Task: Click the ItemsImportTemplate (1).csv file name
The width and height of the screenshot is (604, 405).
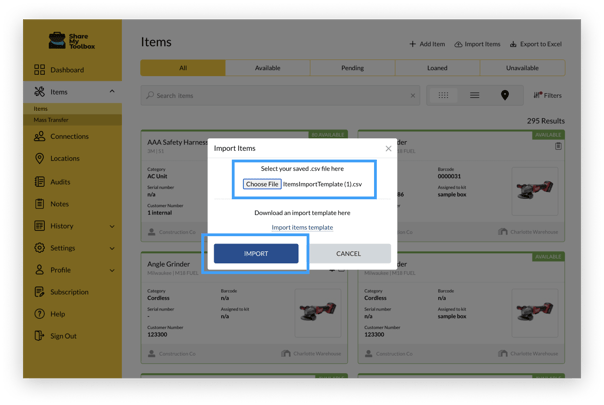Action: pyautogui.click(x=322, y=184)
